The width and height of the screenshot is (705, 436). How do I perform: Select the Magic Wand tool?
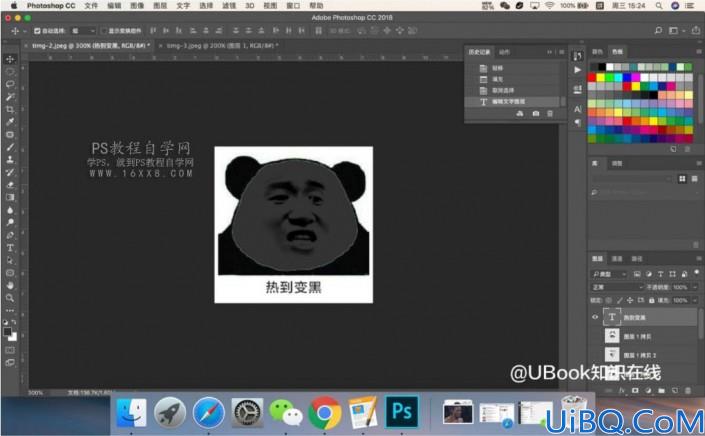coord(10,97)
